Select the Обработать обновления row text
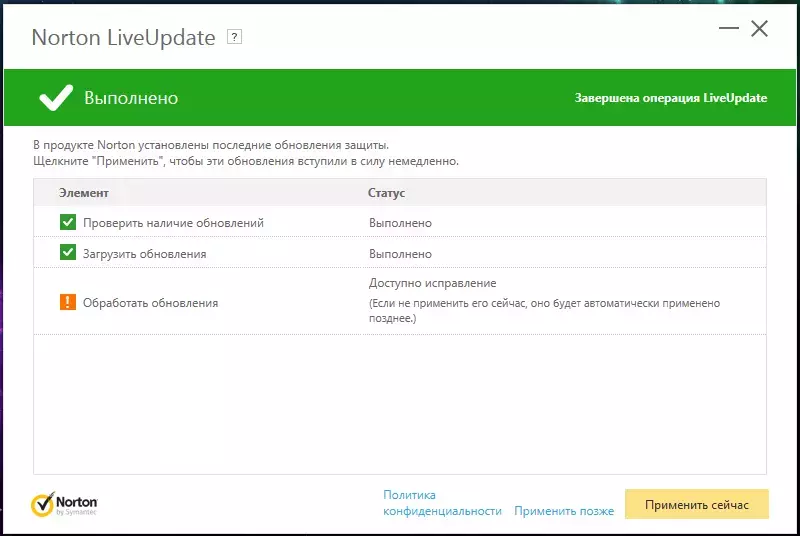Viewport: 800px width, 536px height. click(151, 303)
